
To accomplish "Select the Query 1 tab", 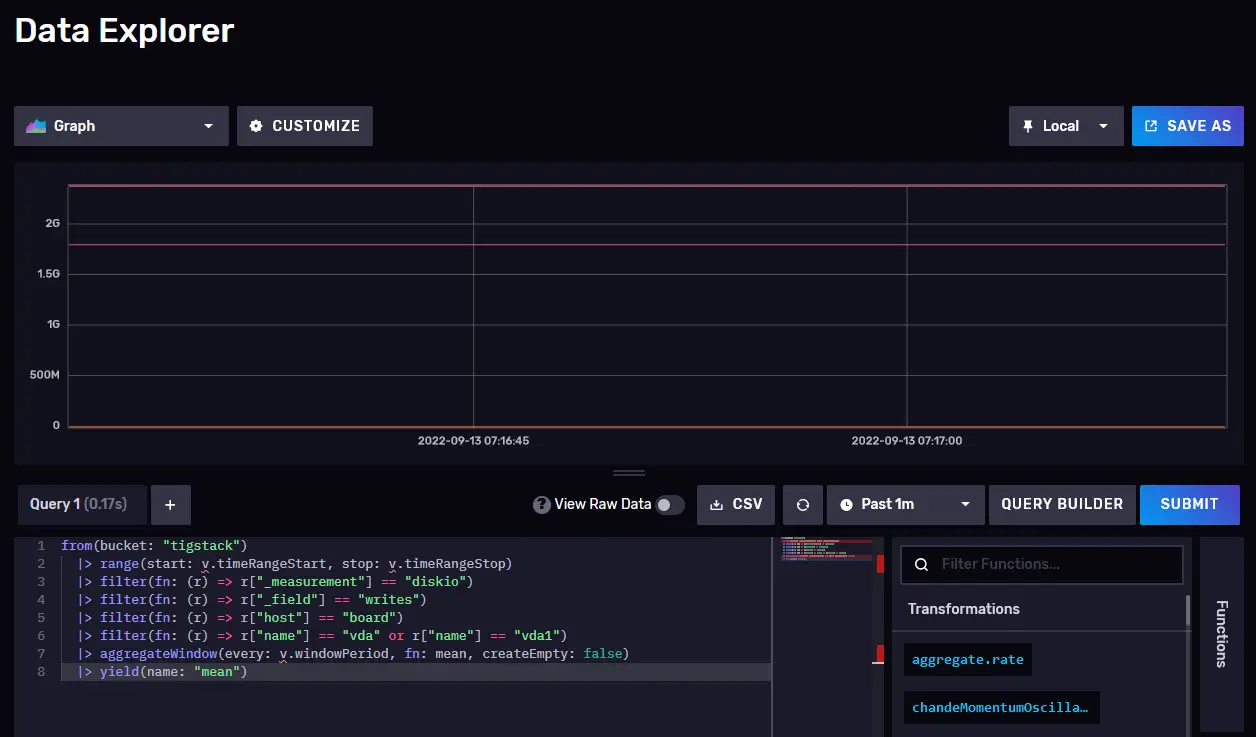I will 79,505.
